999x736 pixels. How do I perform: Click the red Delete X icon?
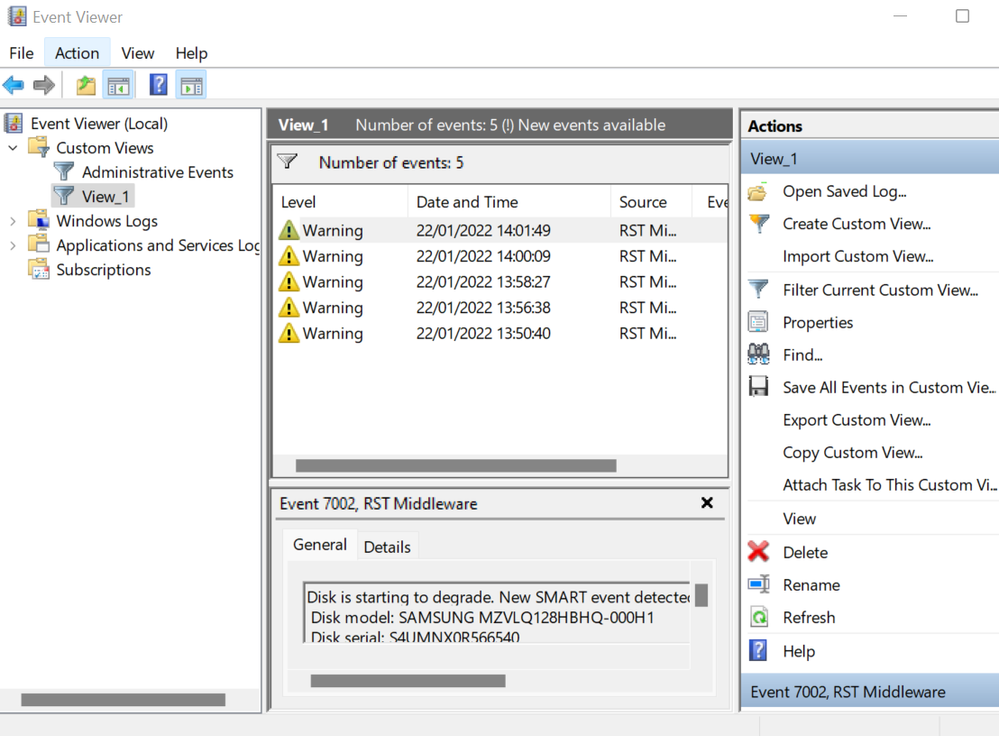tap(758, 552)
